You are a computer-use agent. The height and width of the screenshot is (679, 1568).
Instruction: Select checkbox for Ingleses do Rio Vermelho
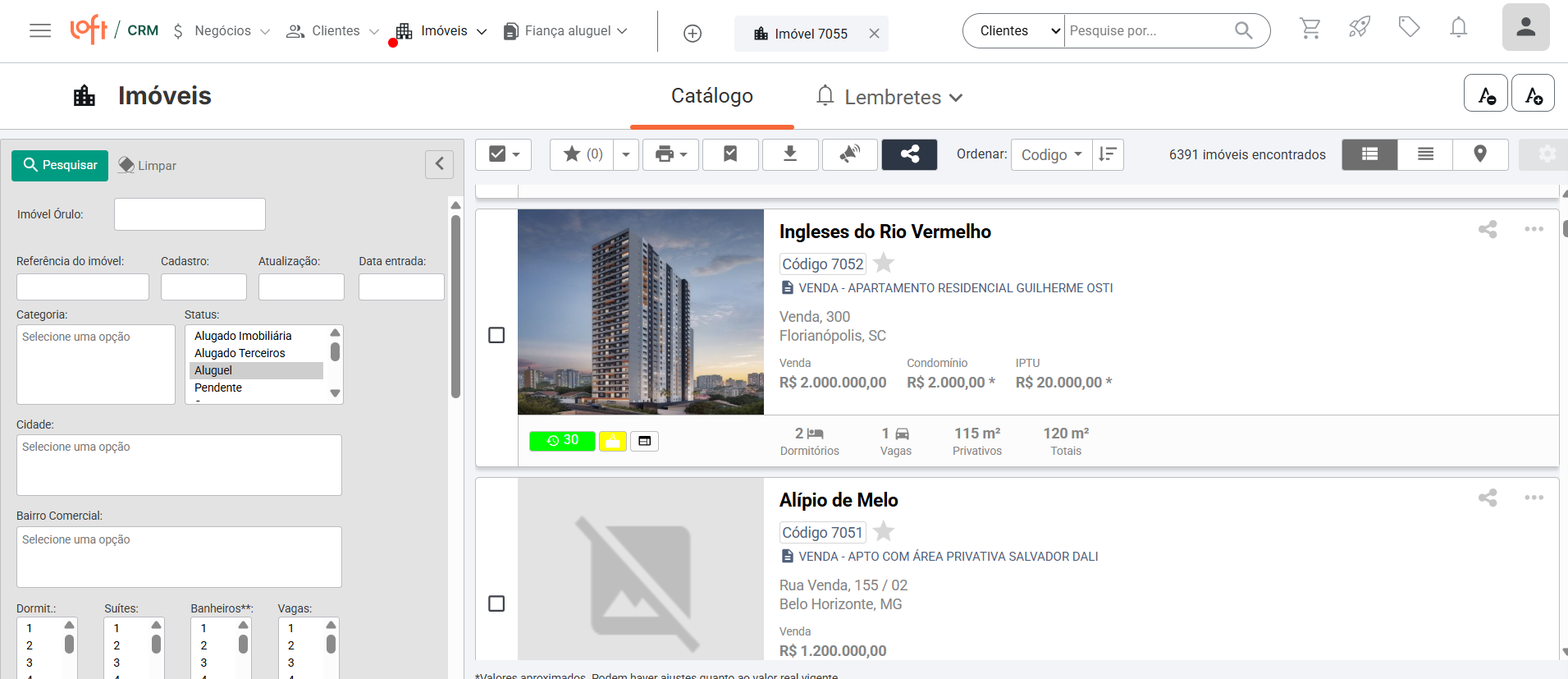click(496, 335)
